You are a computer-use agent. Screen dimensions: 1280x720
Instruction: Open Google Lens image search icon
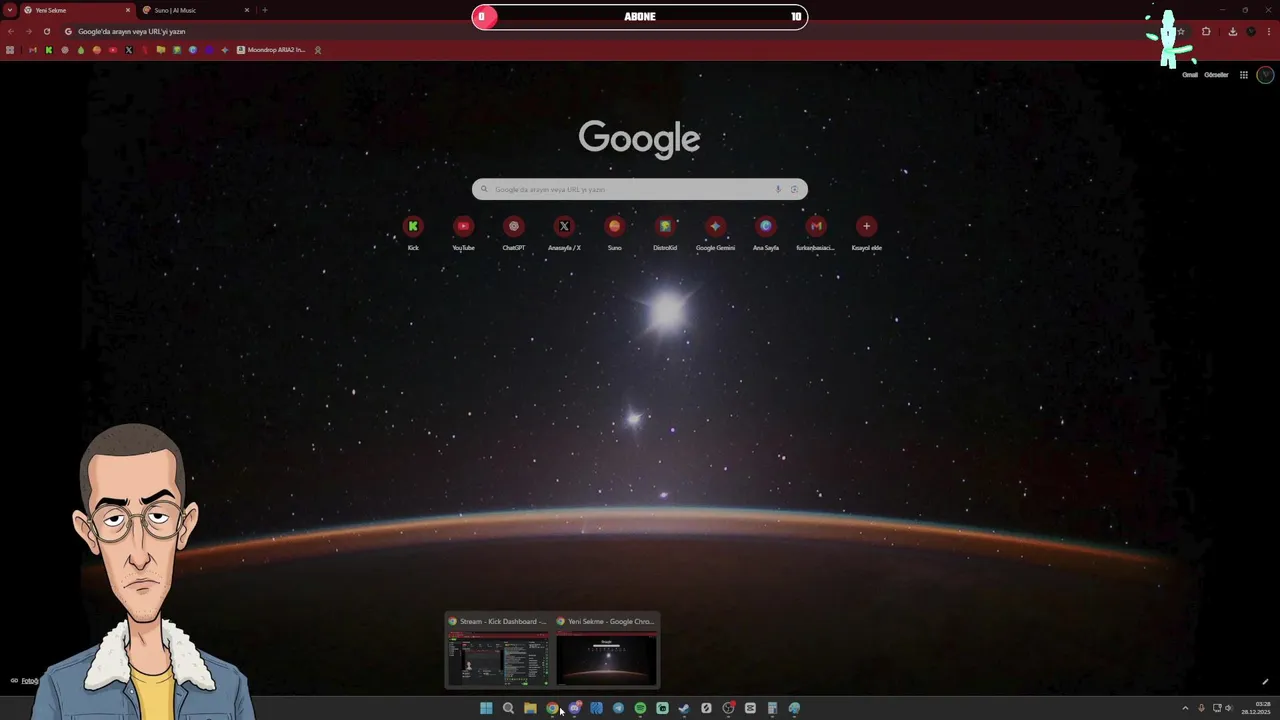pos(794,189)
